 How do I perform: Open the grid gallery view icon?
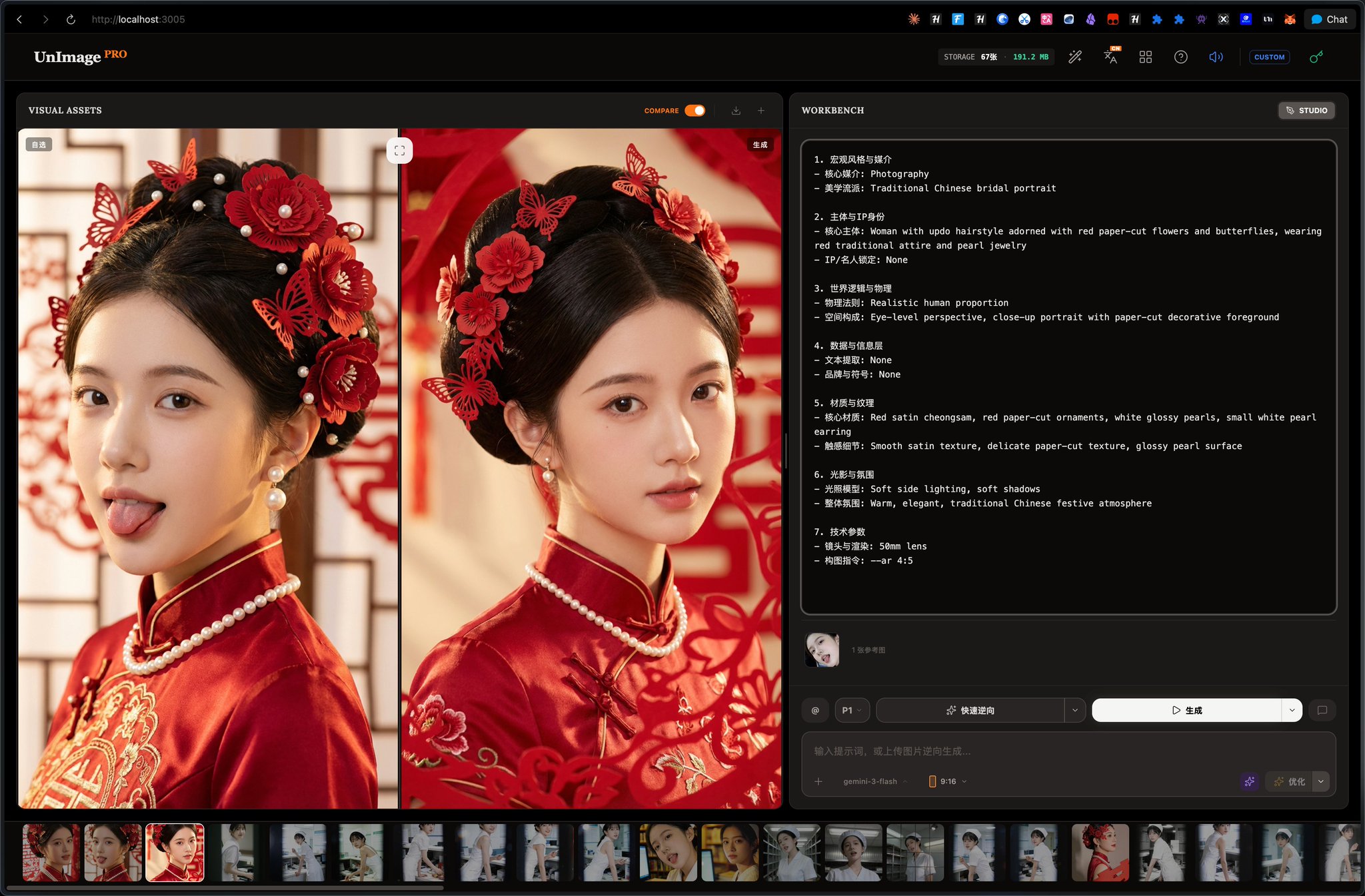[x=1145, y=57]
